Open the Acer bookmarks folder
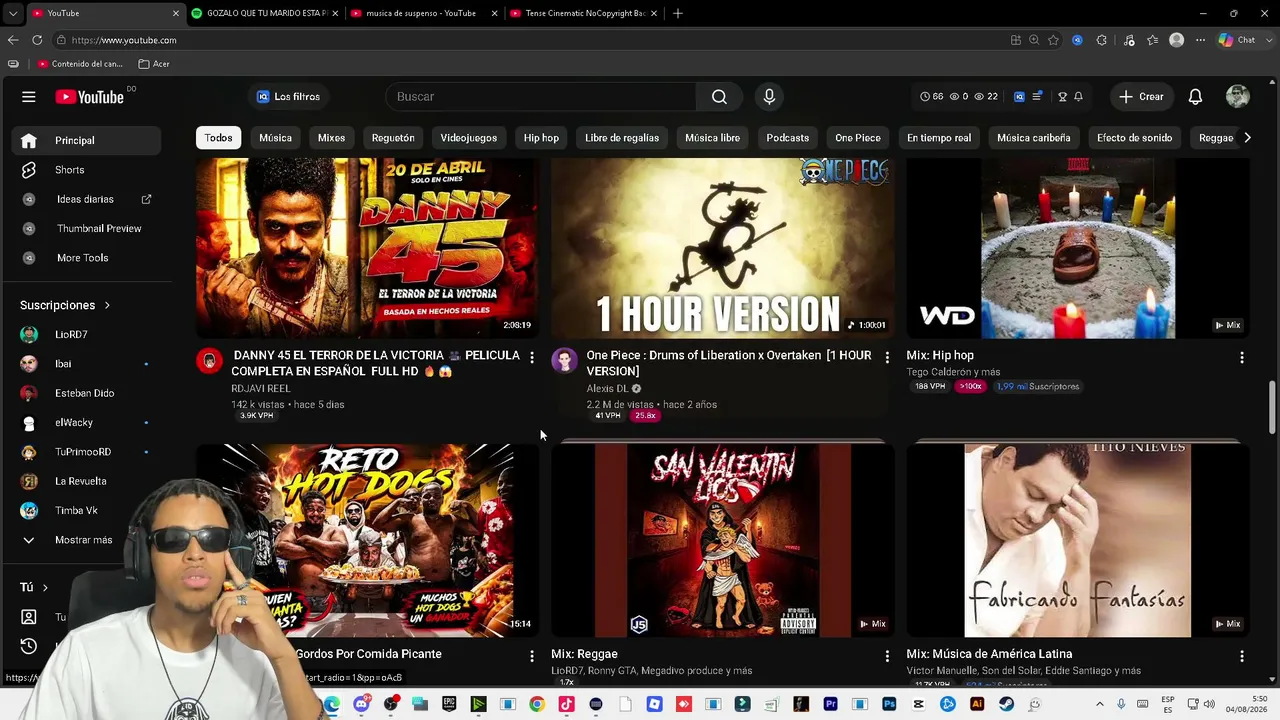Image resolution: width=1280 pixels, height=720 pixels. pyautogui.click(x=154, y=64)
